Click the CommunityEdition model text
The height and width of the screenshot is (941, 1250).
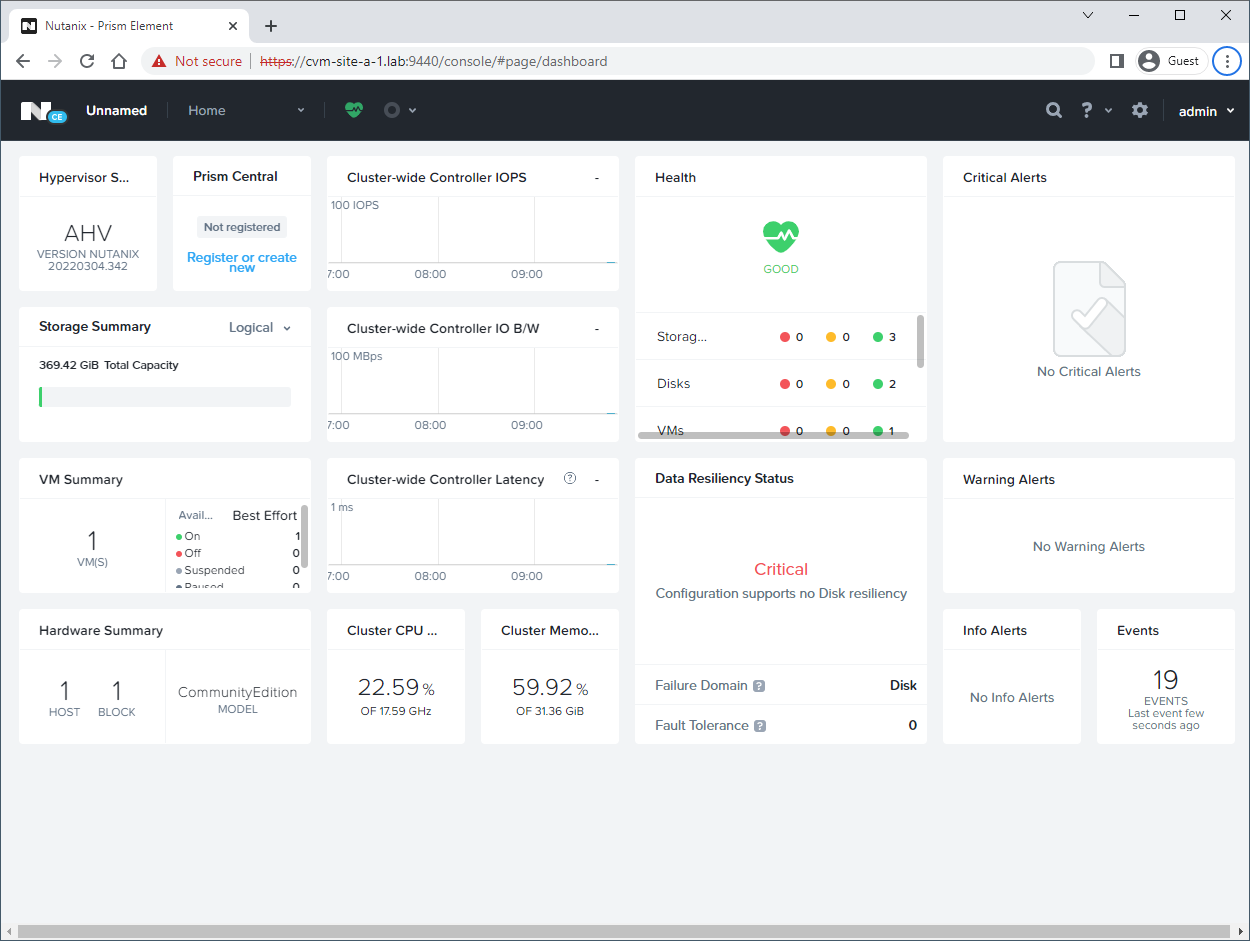click(238, 692)
